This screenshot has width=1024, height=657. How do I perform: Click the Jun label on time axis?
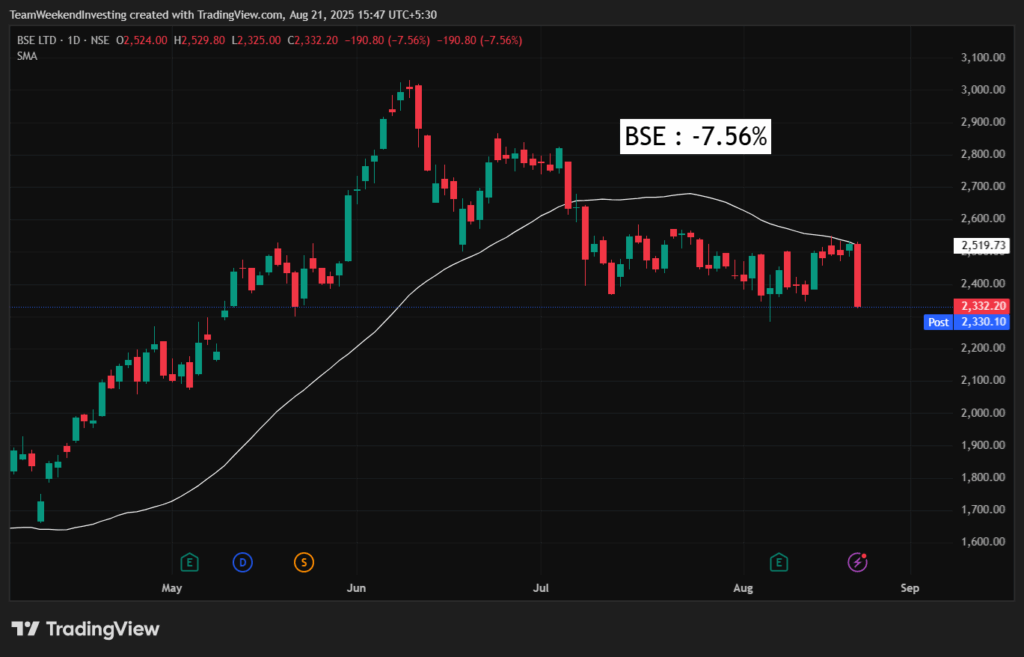(356, 588)
